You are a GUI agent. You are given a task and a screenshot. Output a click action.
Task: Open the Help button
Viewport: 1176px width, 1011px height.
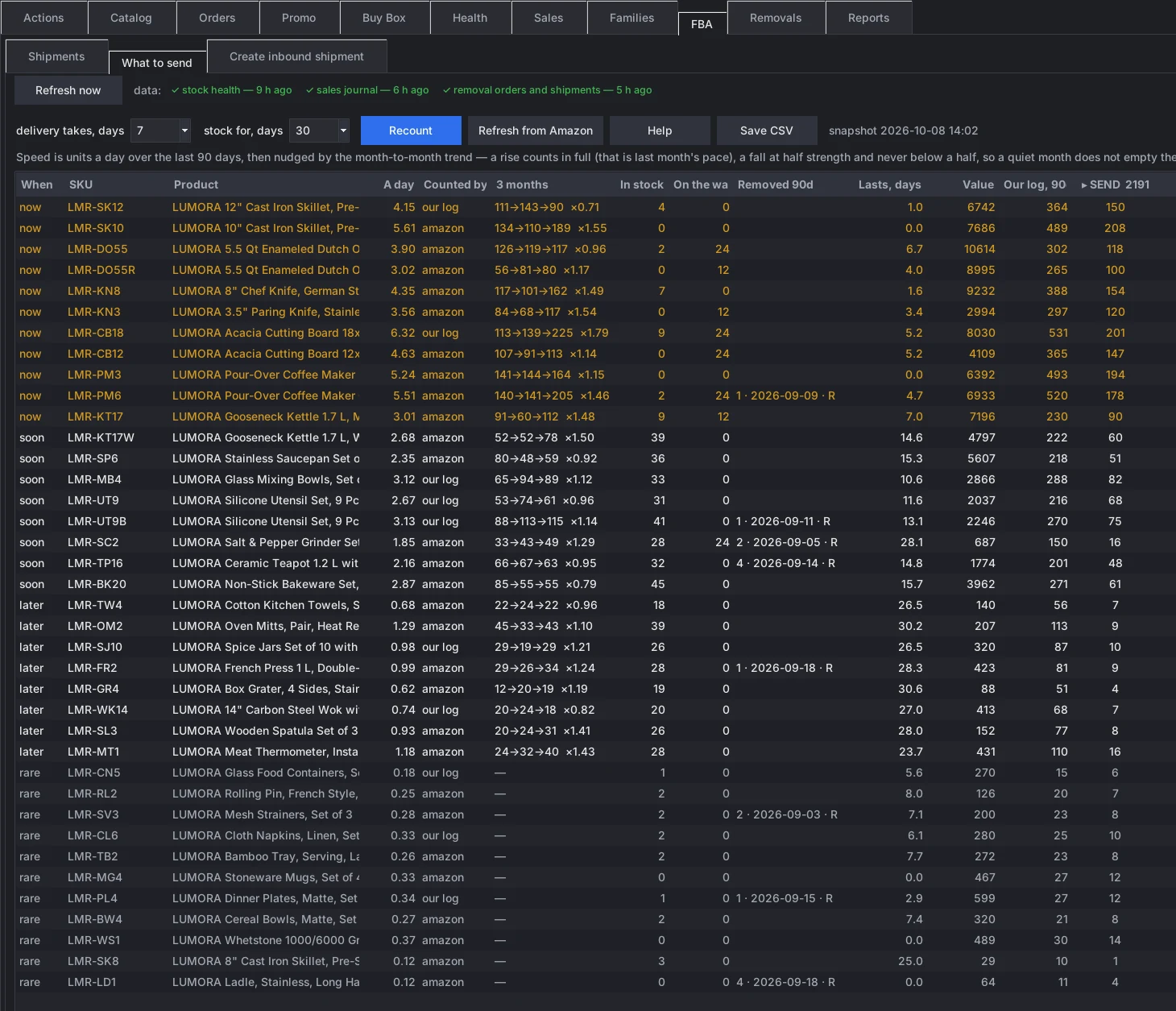660,131
